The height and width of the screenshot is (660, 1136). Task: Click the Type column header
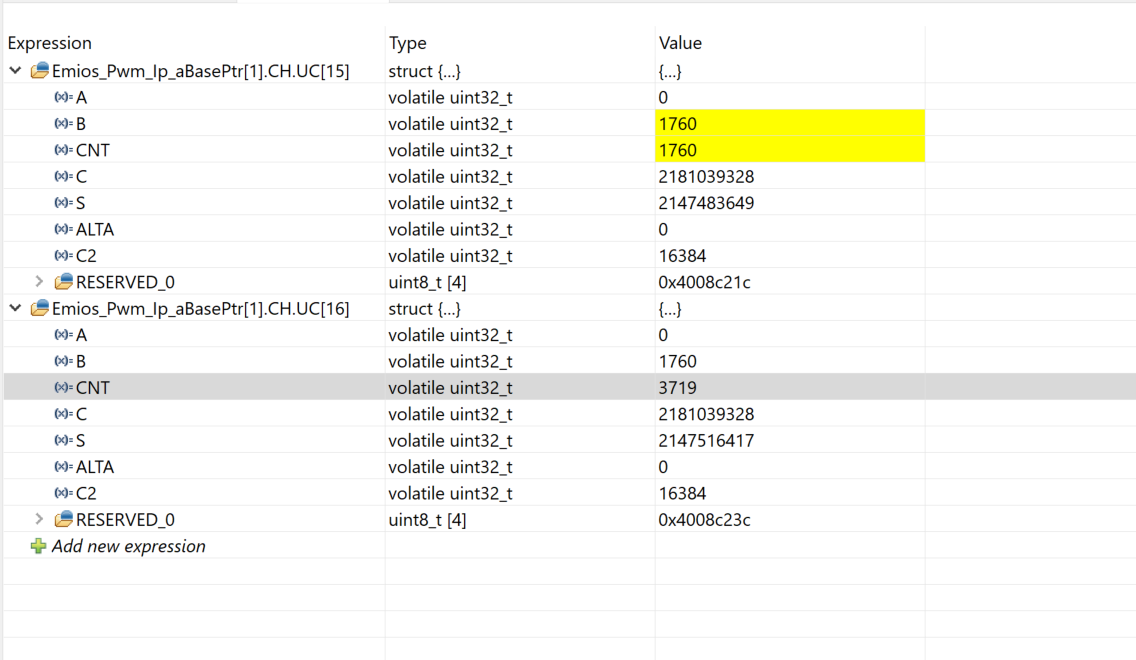(x=408, y=43)
